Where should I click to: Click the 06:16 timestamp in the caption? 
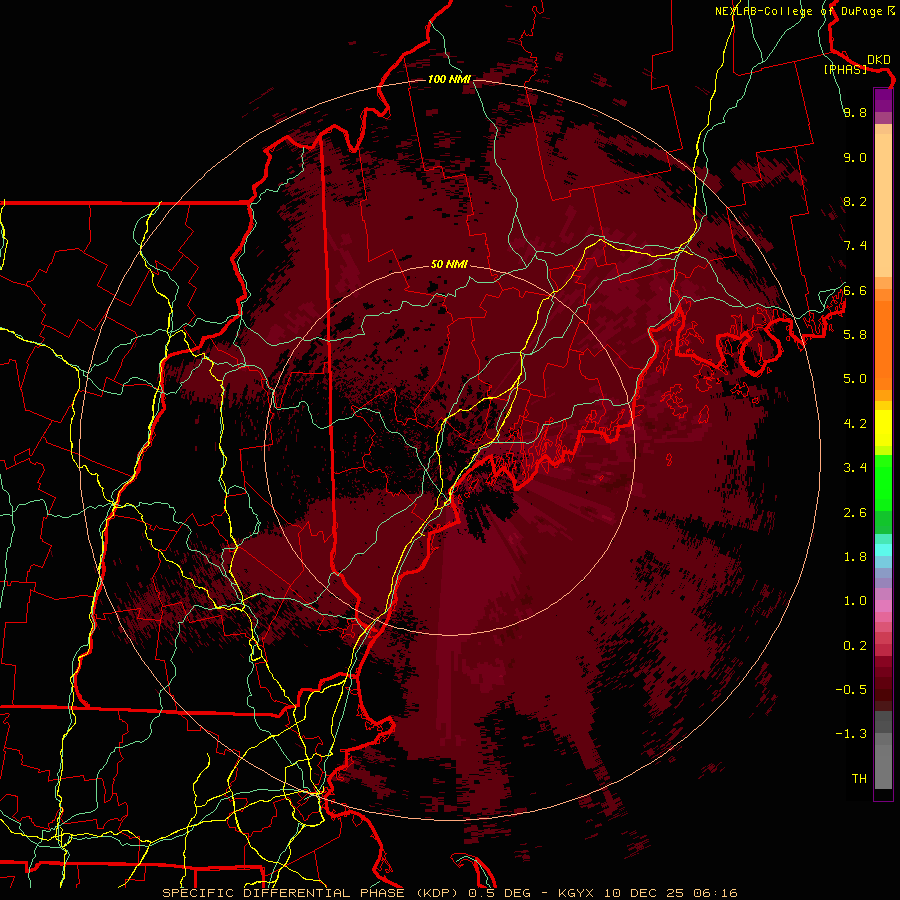(x=715, y=893)
